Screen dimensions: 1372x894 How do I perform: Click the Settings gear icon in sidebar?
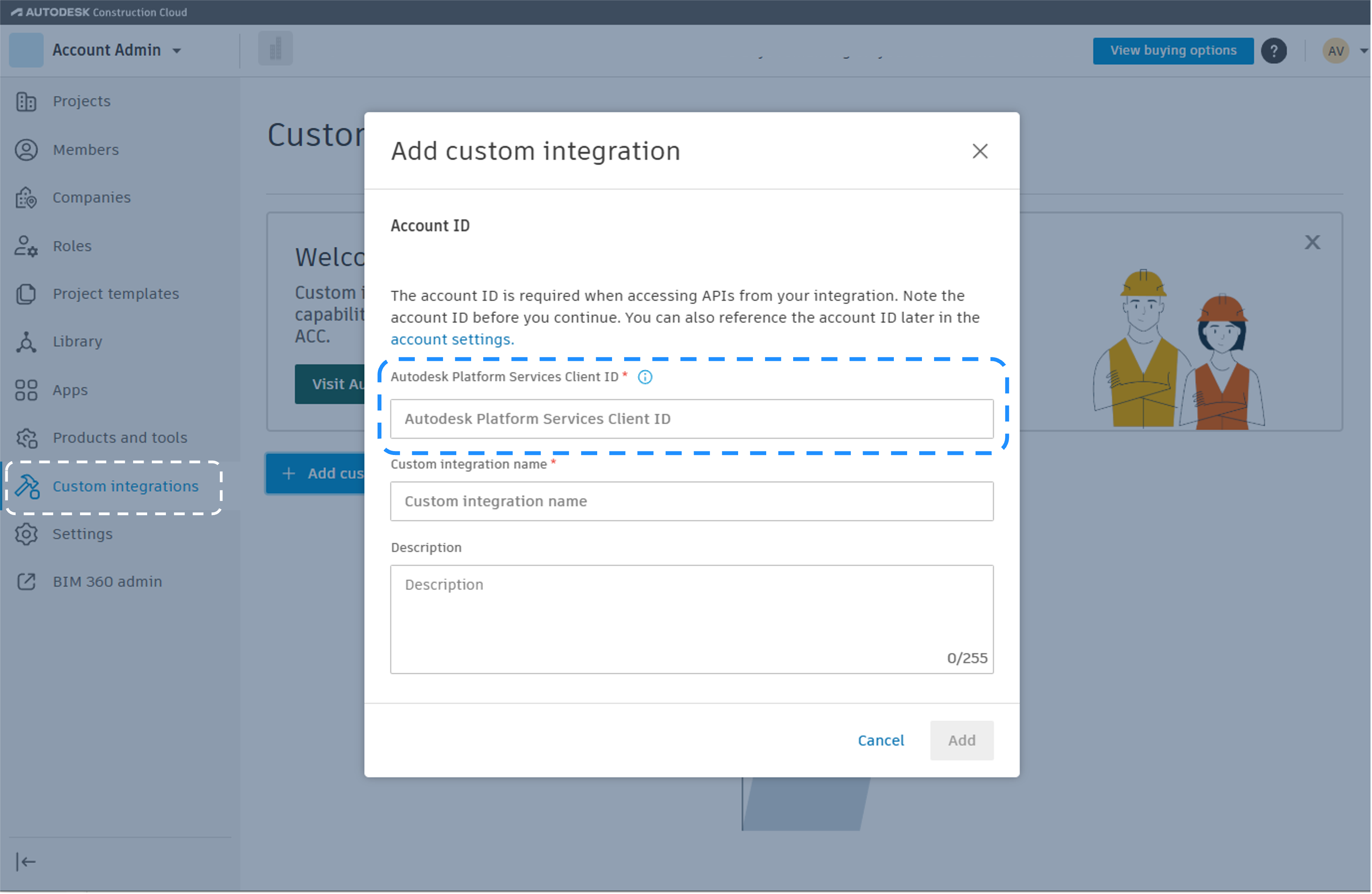[x=26, y=534]
